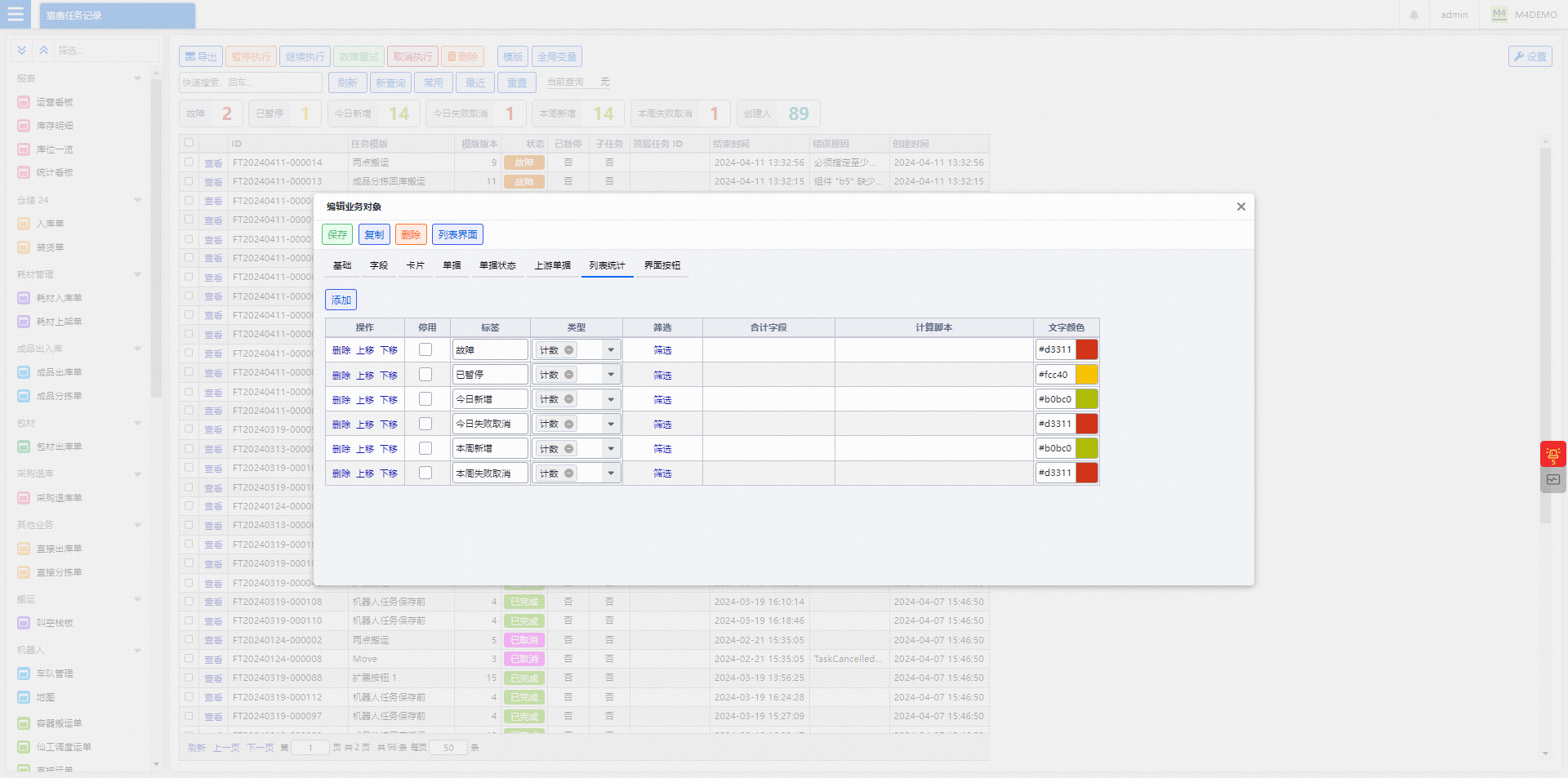Open 装货单 sidebar icon

pos(24,247)
